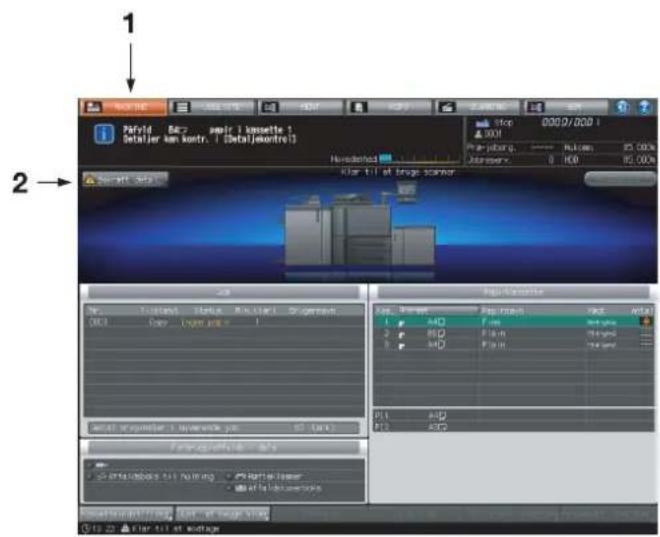Select the PI1 A4 row

point(513,415)
